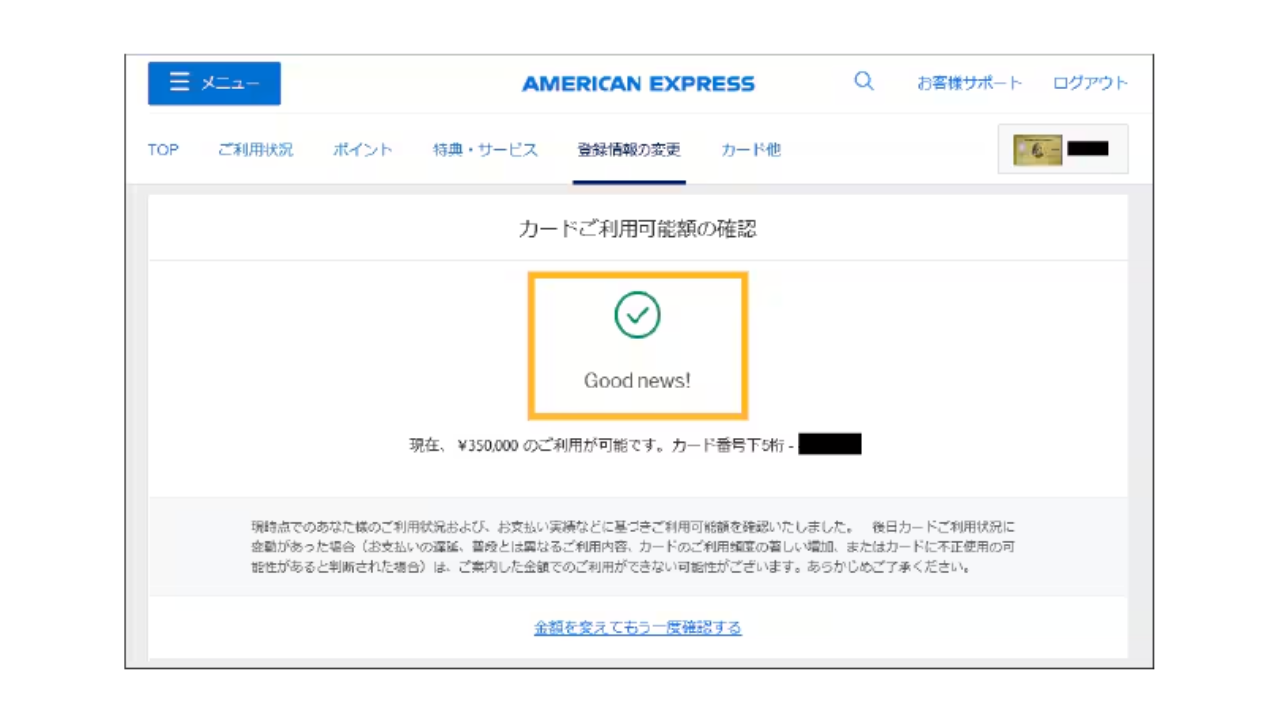The image size is (1280, 720).
Task: Open お客様サポート customer support link
Action: coord(969,83)
